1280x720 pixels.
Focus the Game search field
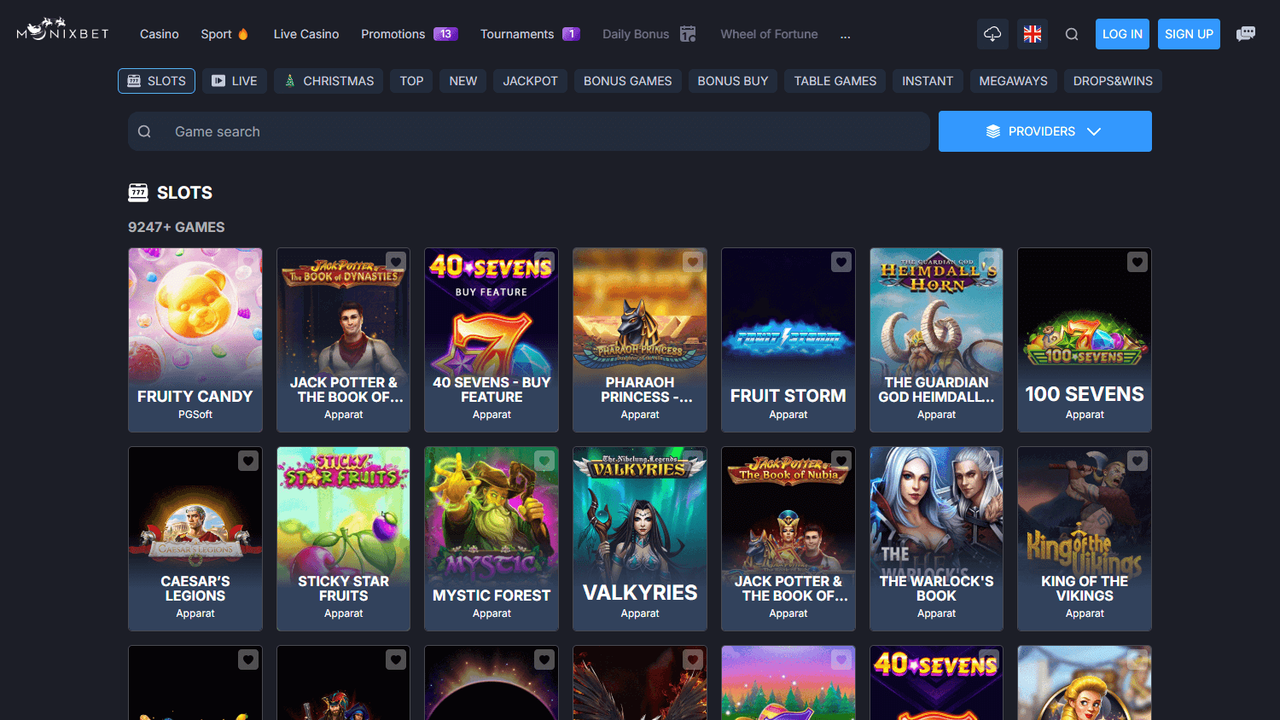pos(529,131)
